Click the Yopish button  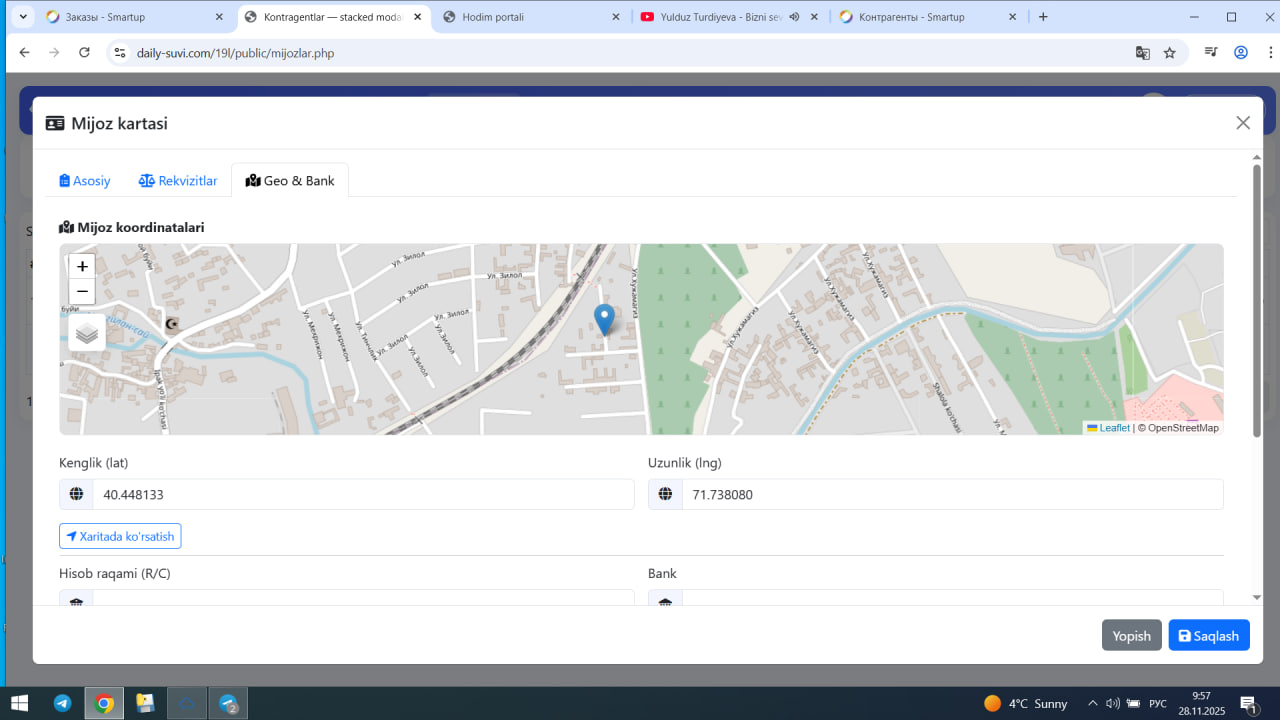point(1131,636)
